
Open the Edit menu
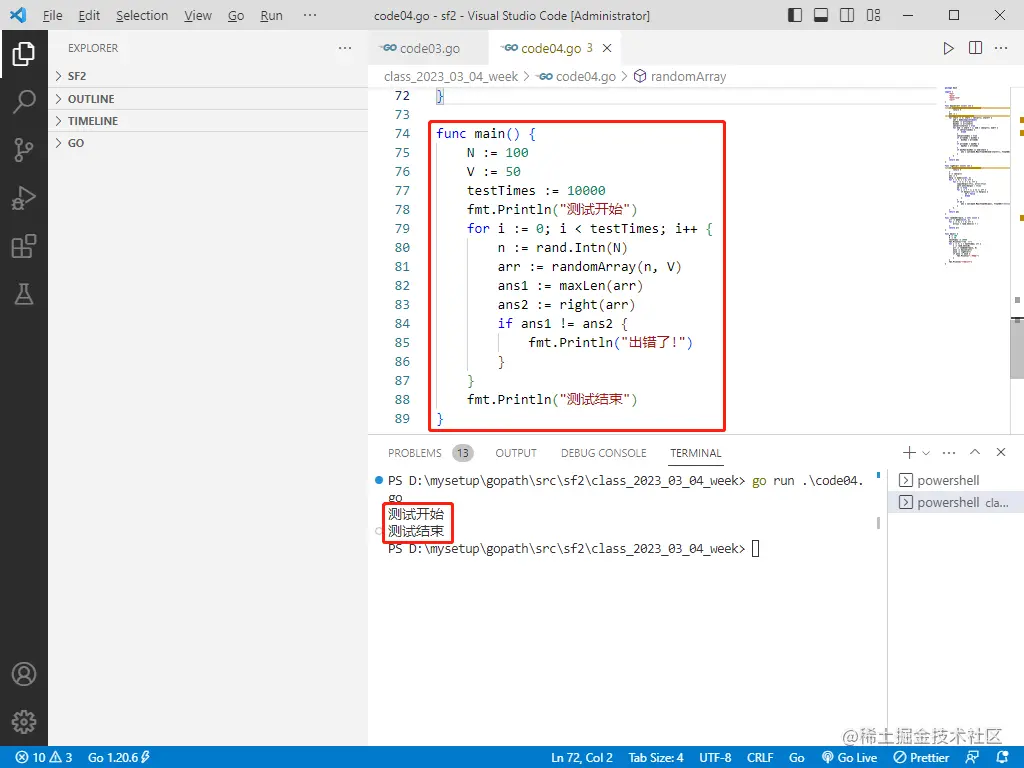point(89,15)
